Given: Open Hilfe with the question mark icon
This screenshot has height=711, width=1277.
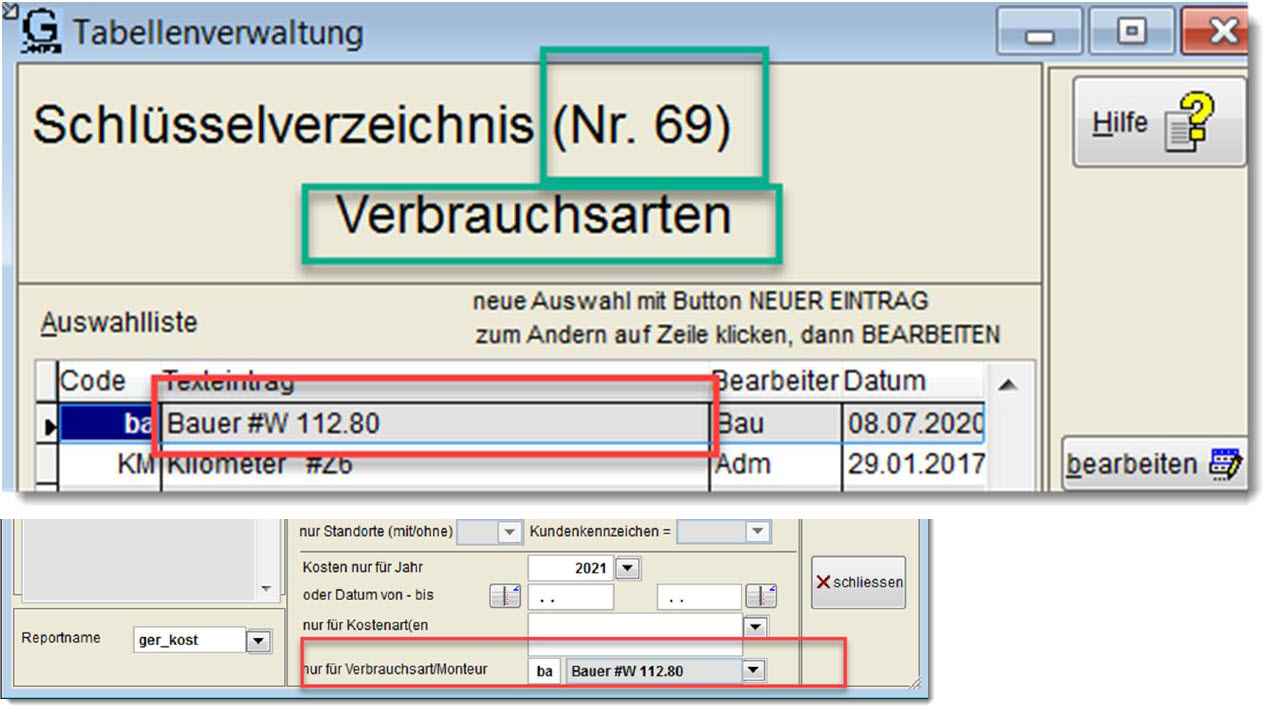Looking at the screenshot, I should [1158, 122].
